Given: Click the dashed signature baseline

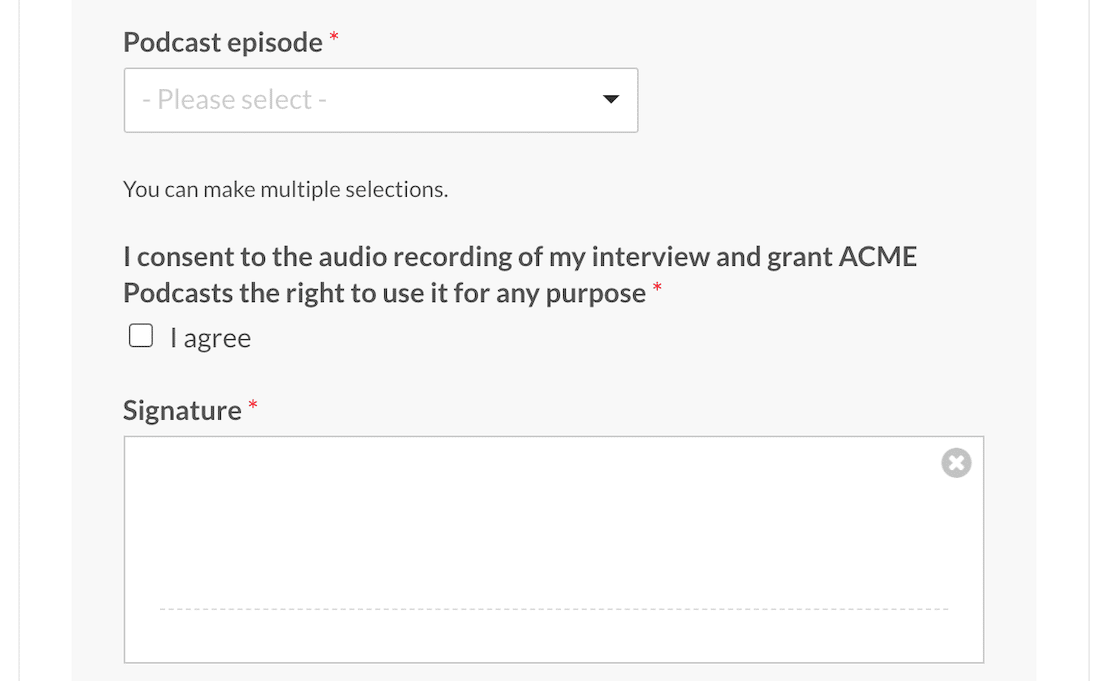Looking at the screenshot, I should click(554, 609).
